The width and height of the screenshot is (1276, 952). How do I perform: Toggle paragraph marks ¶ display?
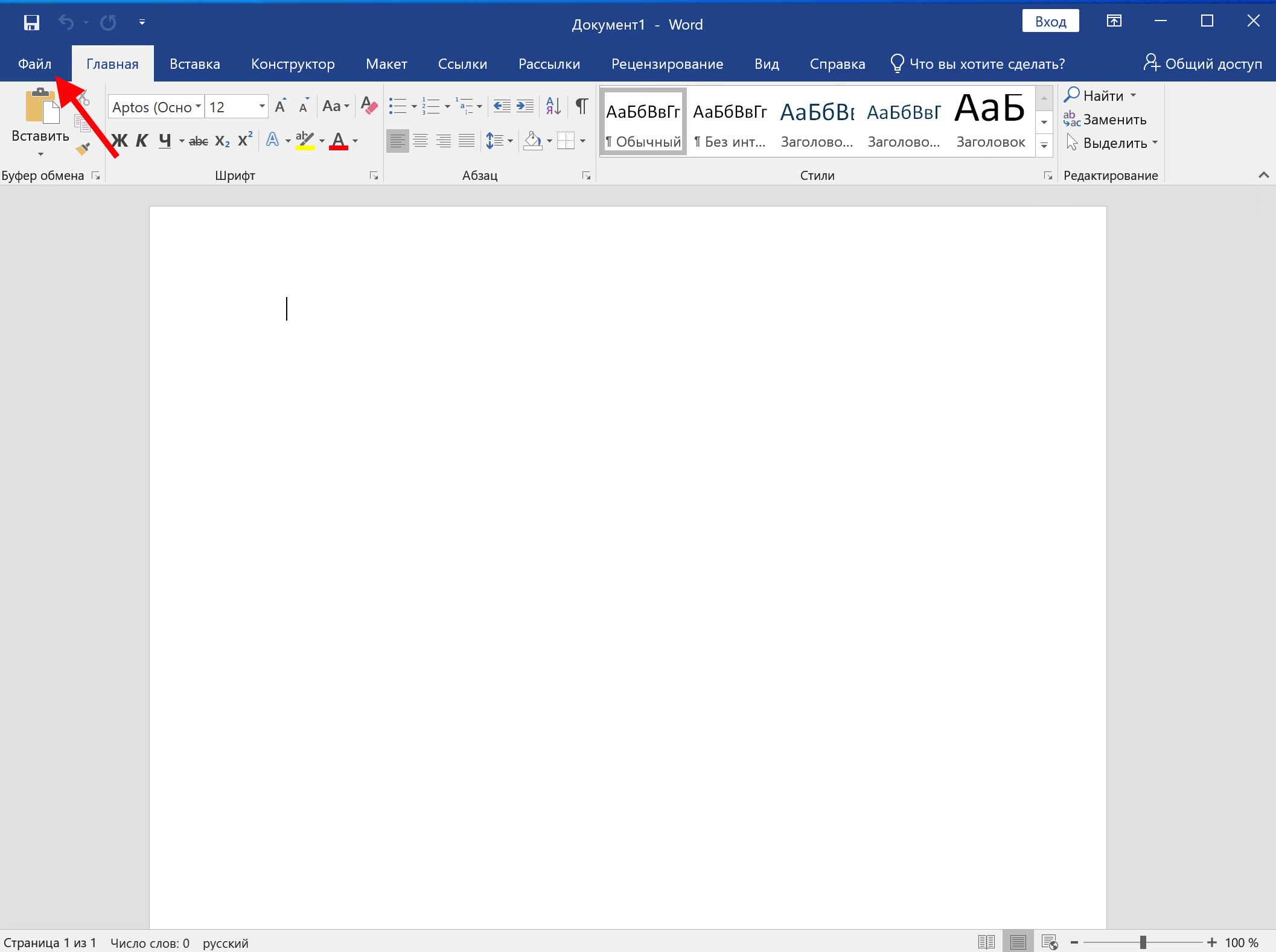[x=582, y=106]
